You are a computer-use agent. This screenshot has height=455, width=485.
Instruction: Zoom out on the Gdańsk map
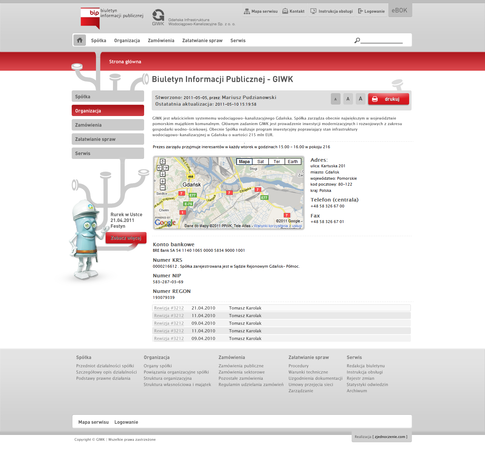163,188
